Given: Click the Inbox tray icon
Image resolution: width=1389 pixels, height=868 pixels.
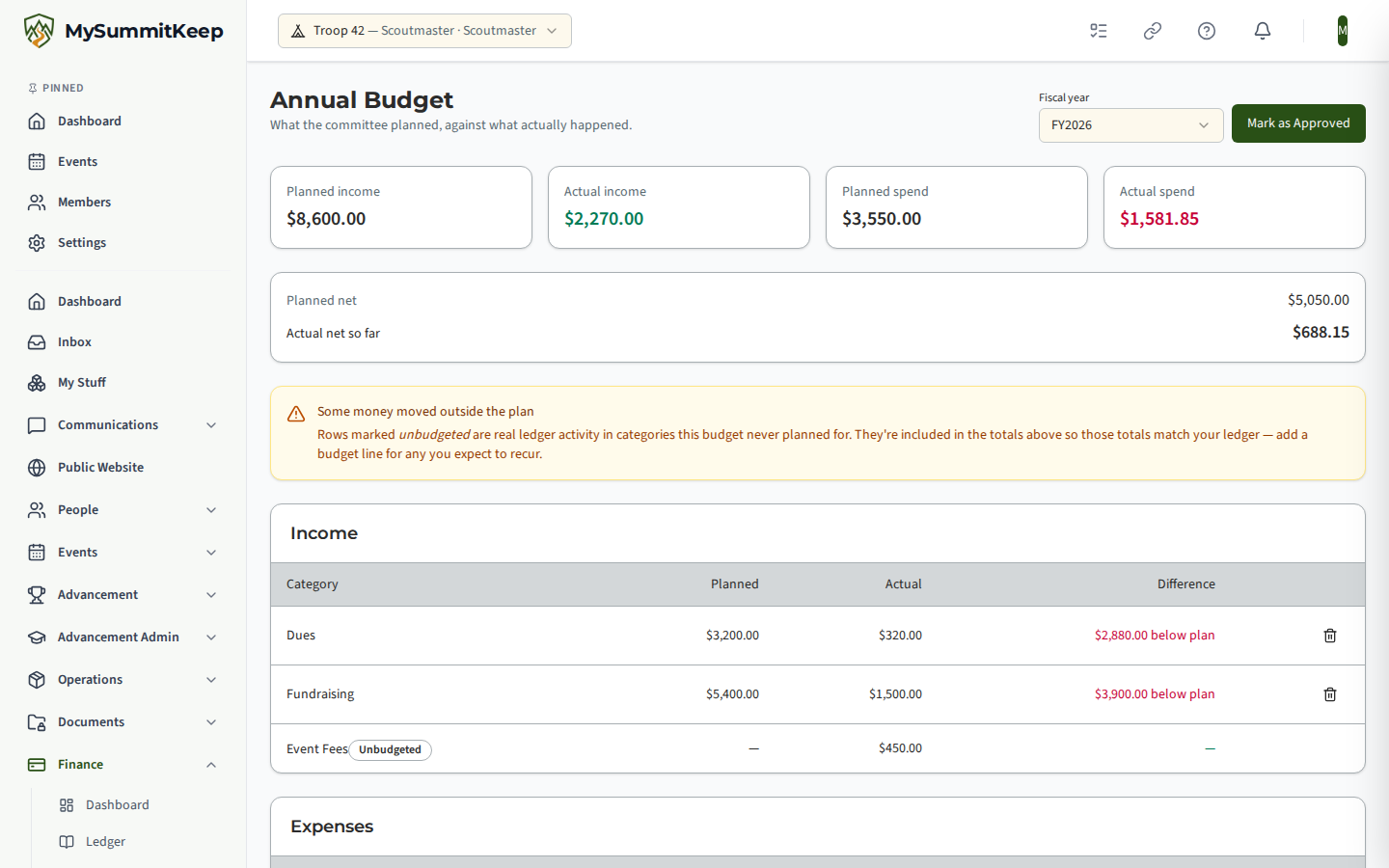Looking at the screenshot, I should (37, 342).
